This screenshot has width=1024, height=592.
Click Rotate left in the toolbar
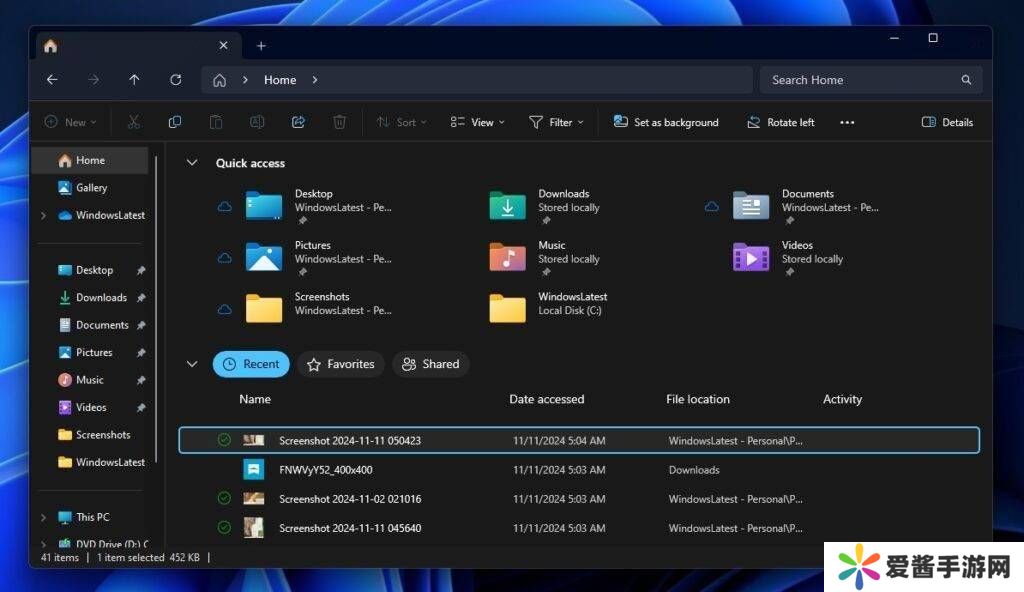click(x=780, y=122)
